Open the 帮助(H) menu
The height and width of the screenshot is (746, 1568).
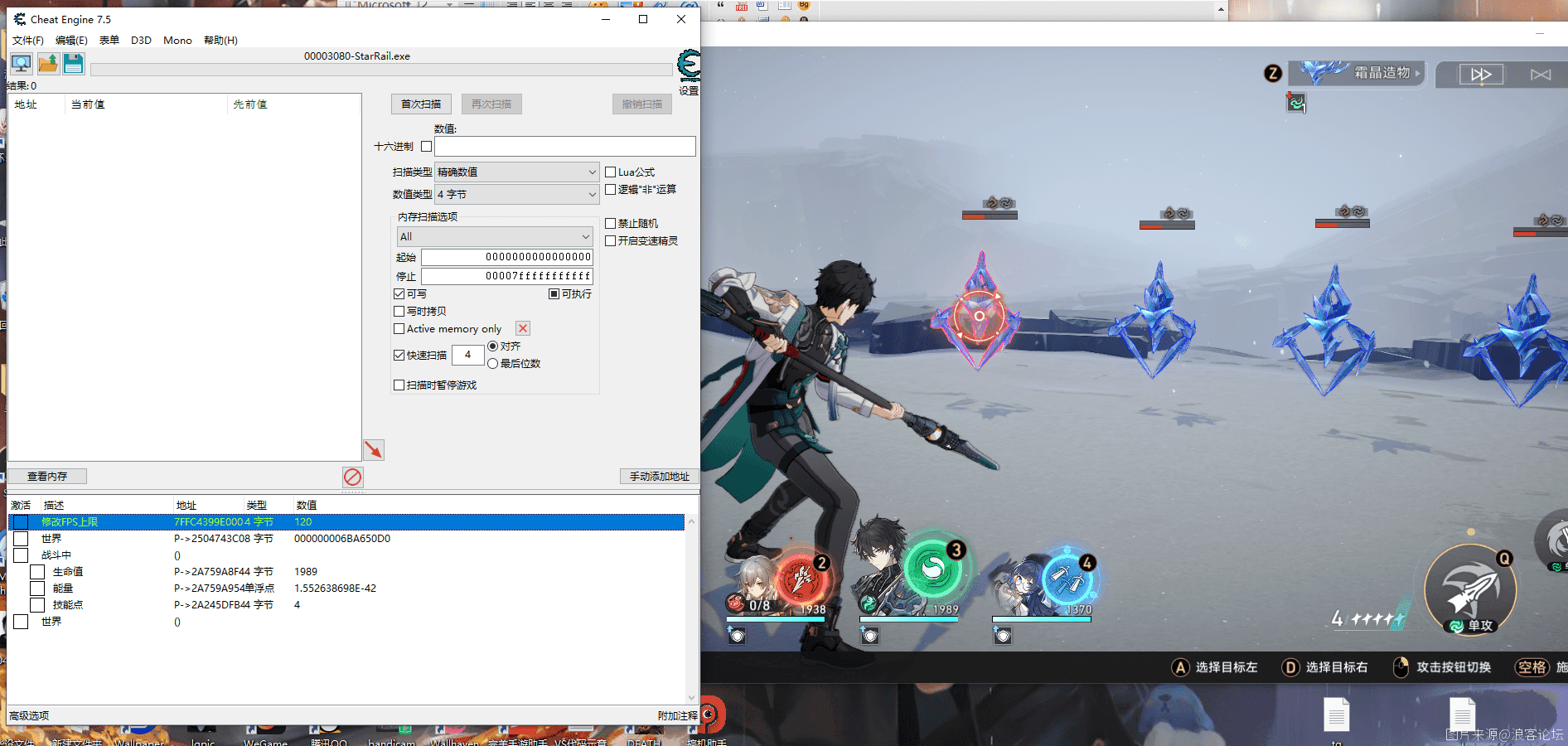pyautogui.click(x=220, y=41)
